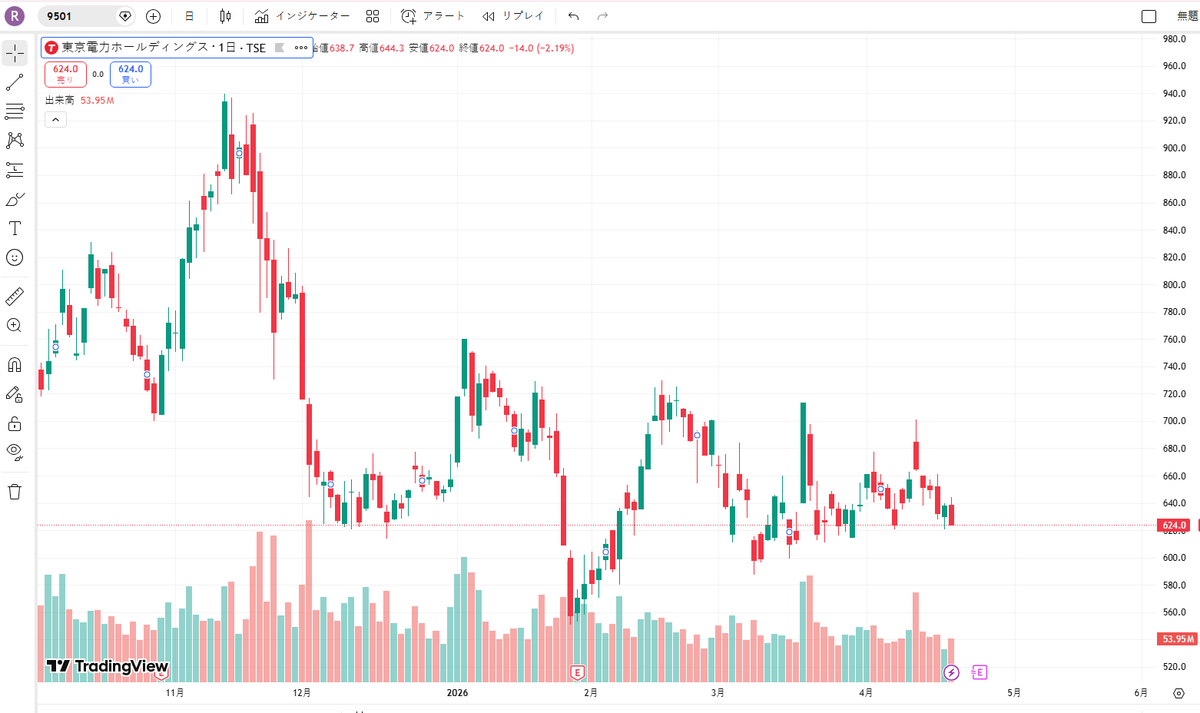The image size is (1200, 713).
Task: Open the emoji icons tool
Action: [x=15, y=257]
